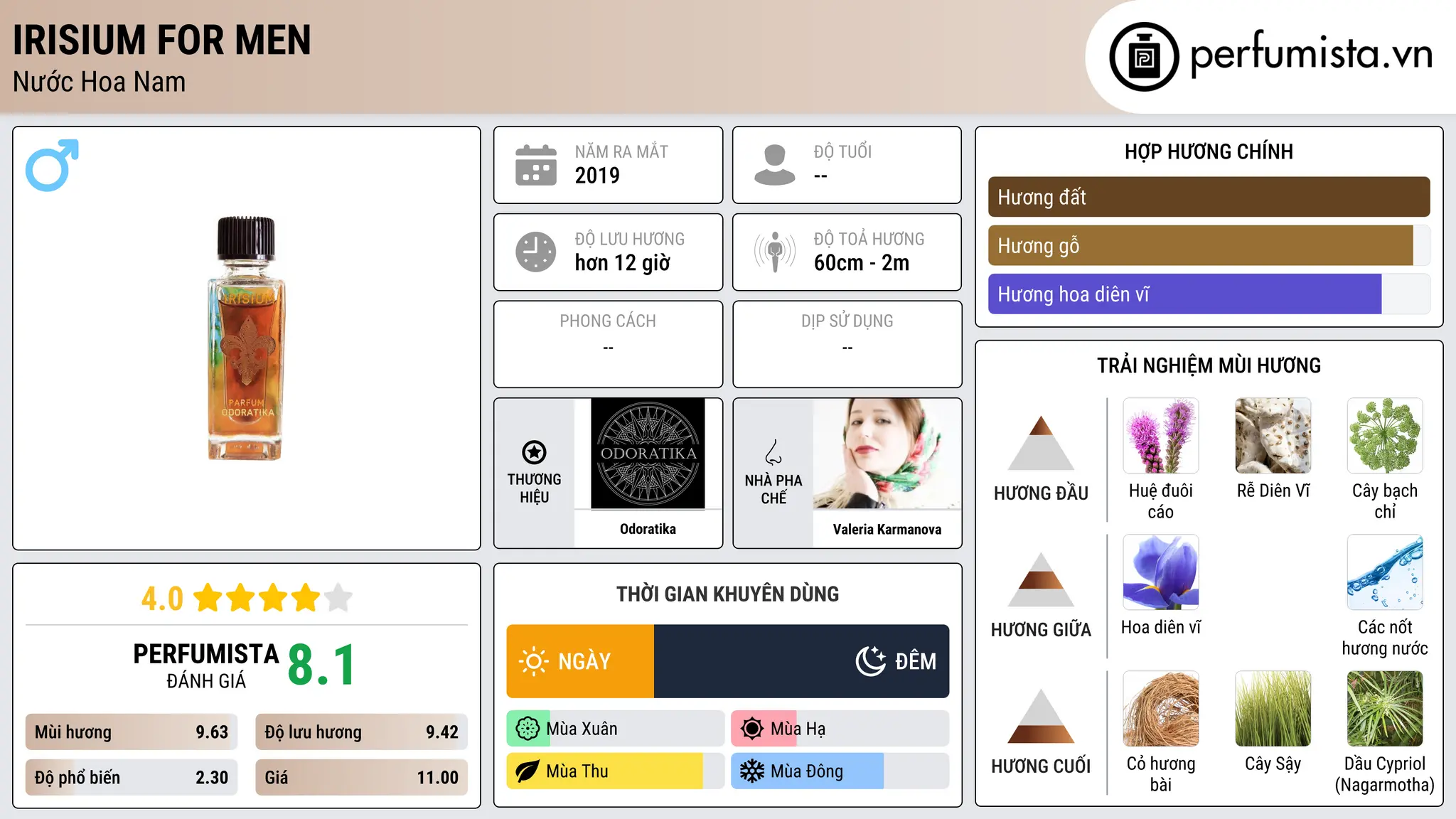1456x819 pixels.
Task: Open the Odoratika brand logo image
Action: click(648, 454)
